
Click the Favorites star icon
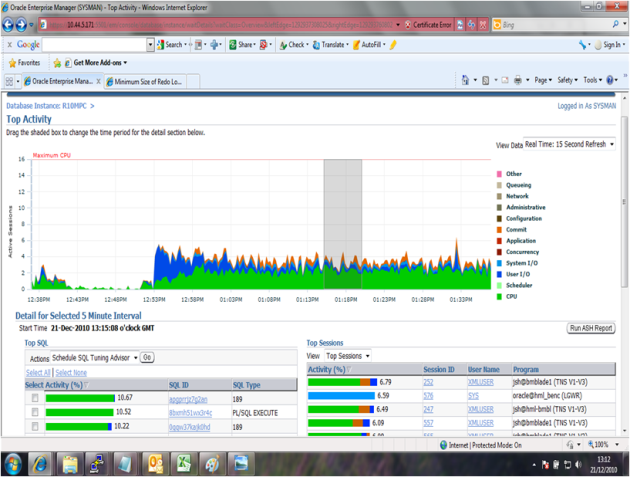click(12, 63)
